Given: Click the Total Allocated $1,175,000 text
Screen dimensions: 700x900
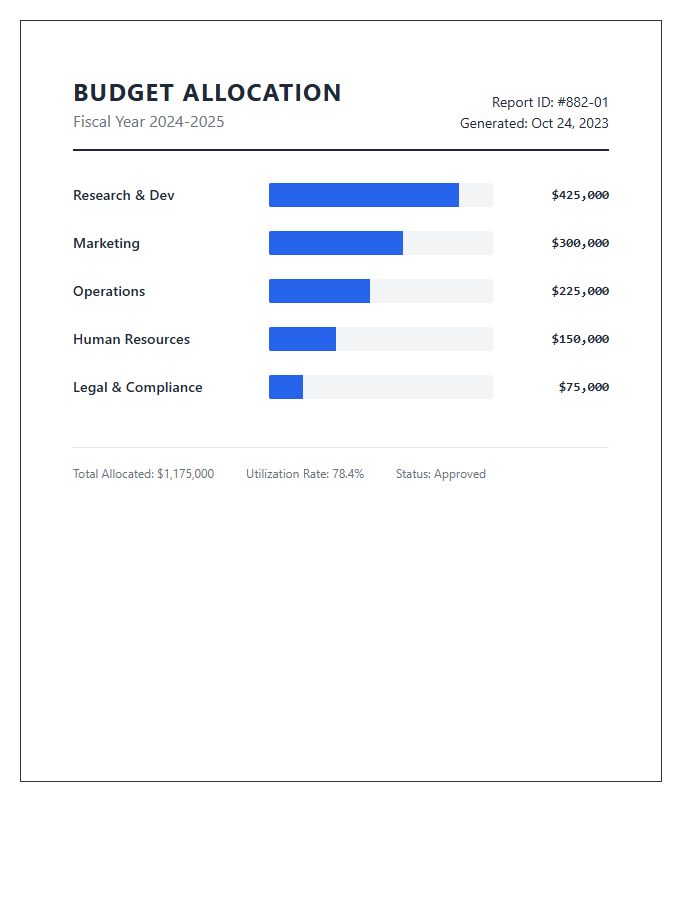Looking at the screenshot, I should pyautogui.click(x=143, y=474).
